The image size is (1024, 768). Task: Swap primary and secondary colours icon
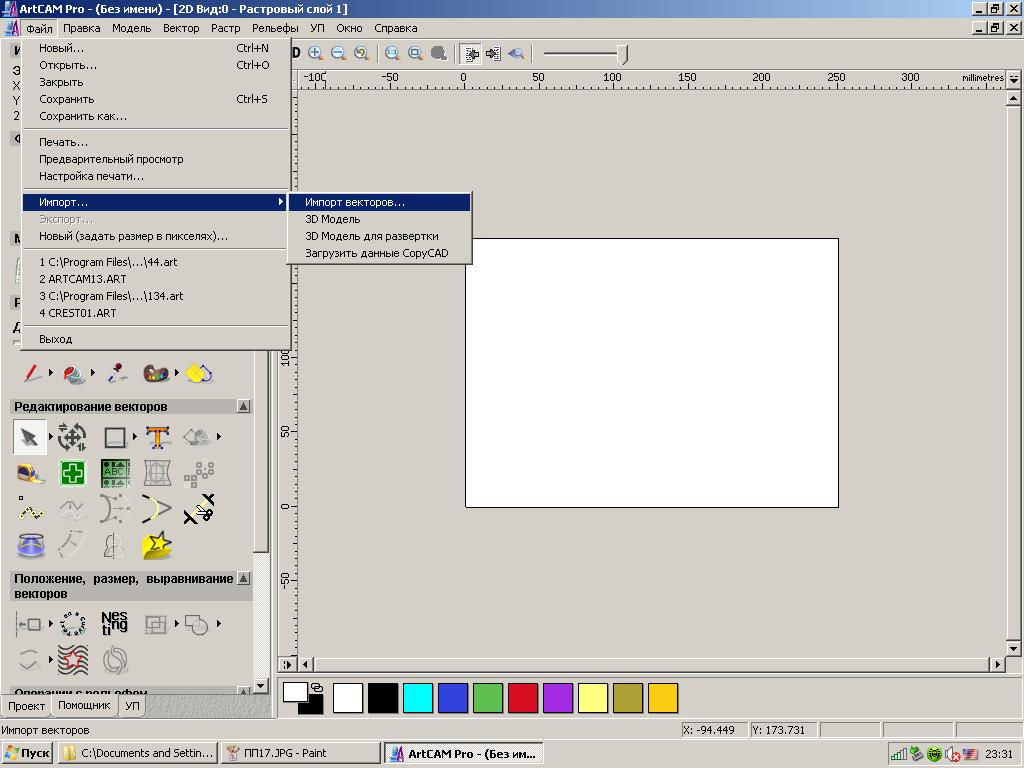pos(317,687)
